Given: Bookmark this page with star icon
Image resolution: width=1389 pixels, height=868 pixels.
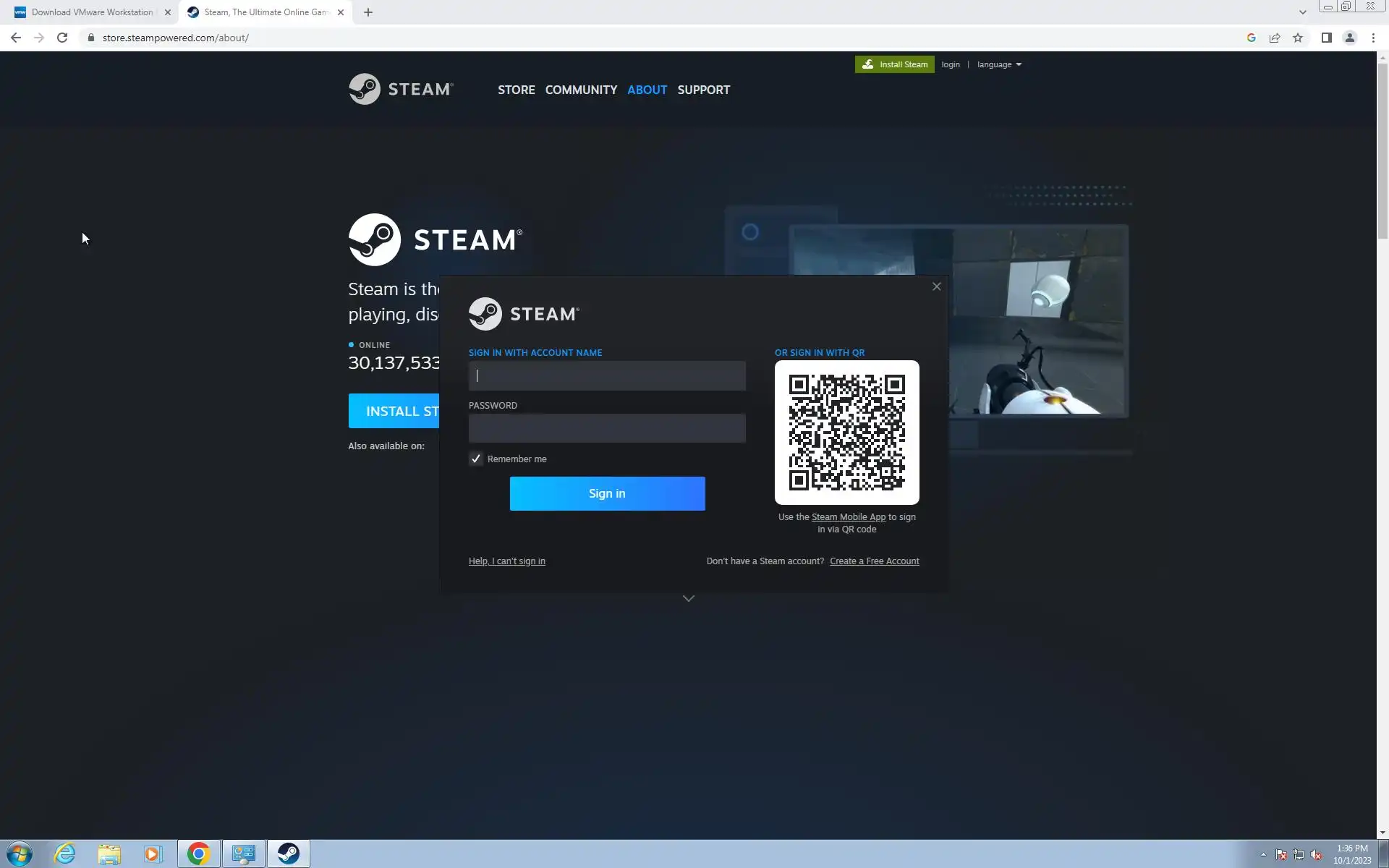Looking at the screenshot, I should [1298, 38].
